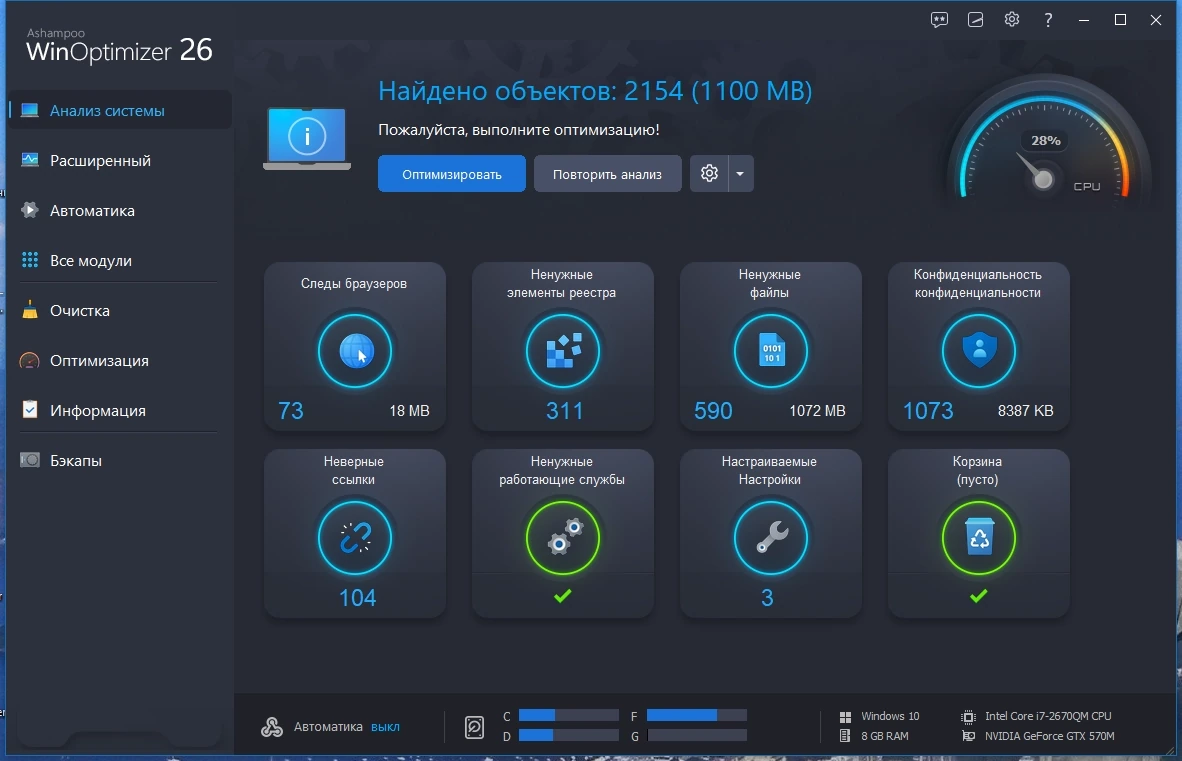
Task: Click the CPU chip icon beside Intel Core
Action: point(969,717)
